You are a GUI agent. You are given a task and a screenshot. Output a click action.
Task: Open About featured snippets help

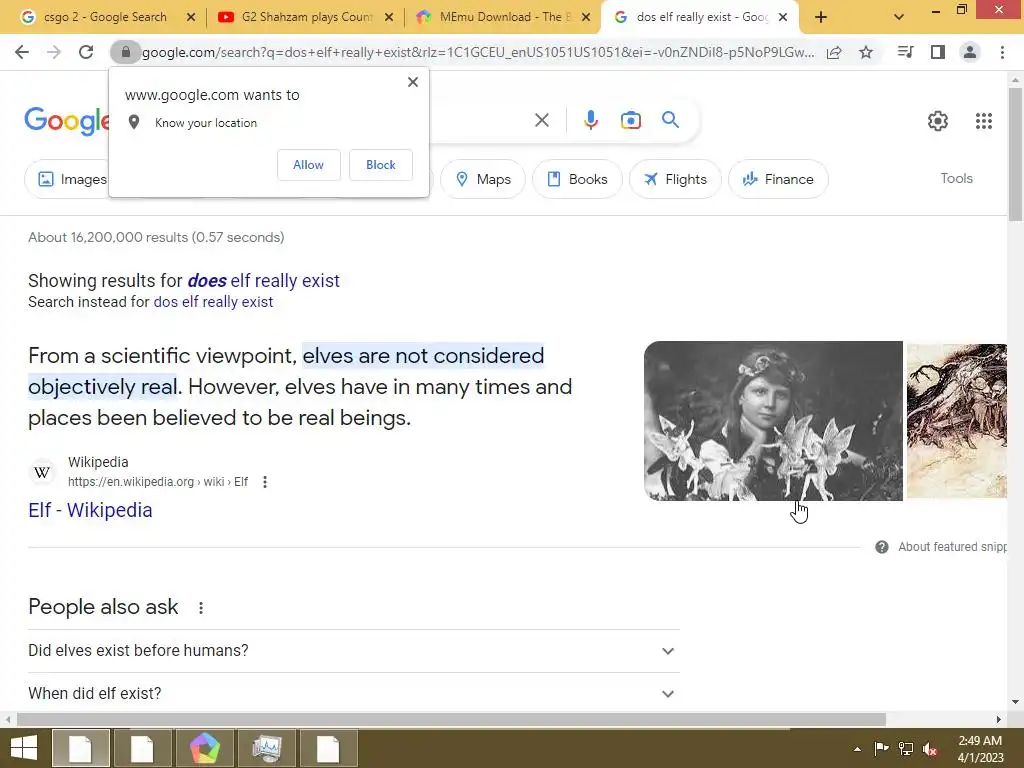pos(941,547)
